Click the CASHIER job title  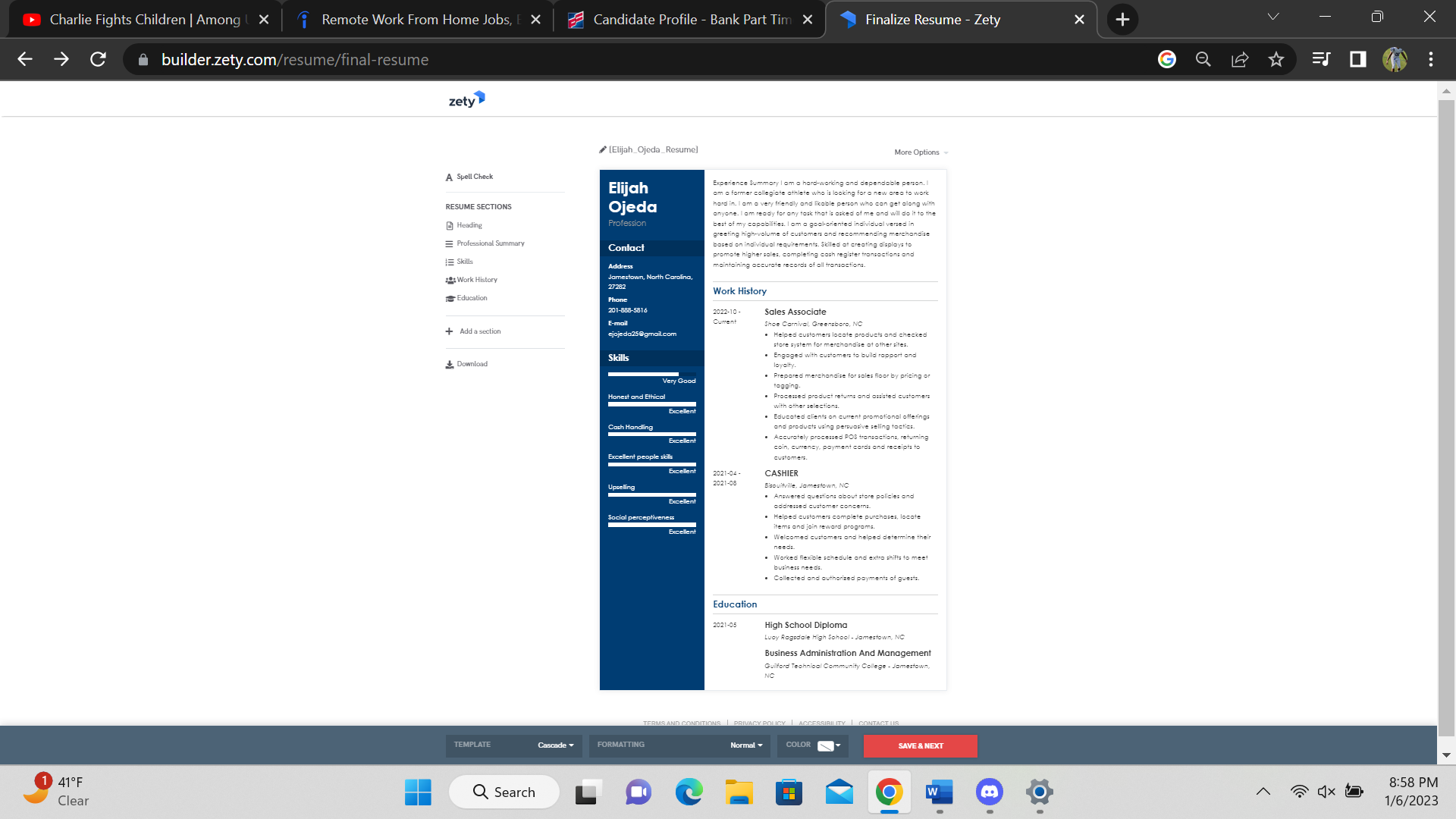[781, 473]
